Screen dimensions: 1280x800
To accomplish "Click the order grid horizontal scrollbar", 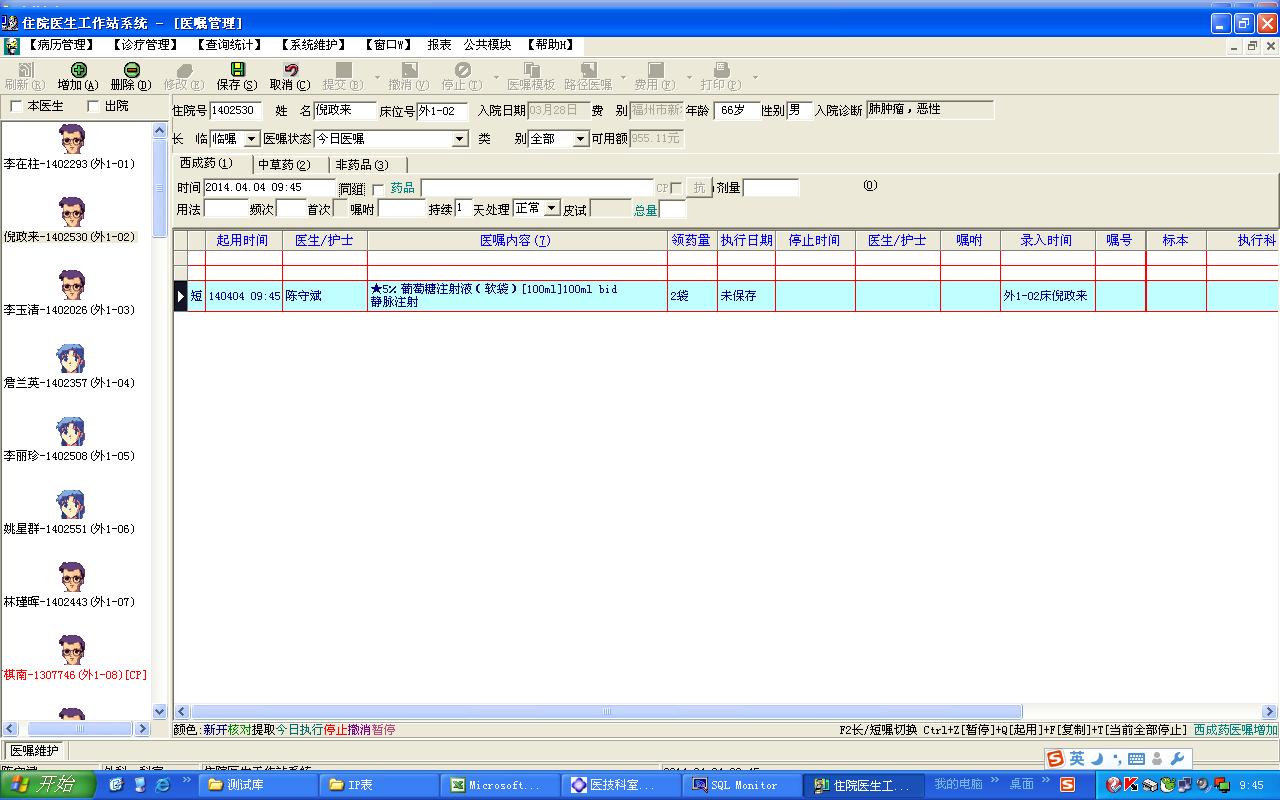I will 606,712.
